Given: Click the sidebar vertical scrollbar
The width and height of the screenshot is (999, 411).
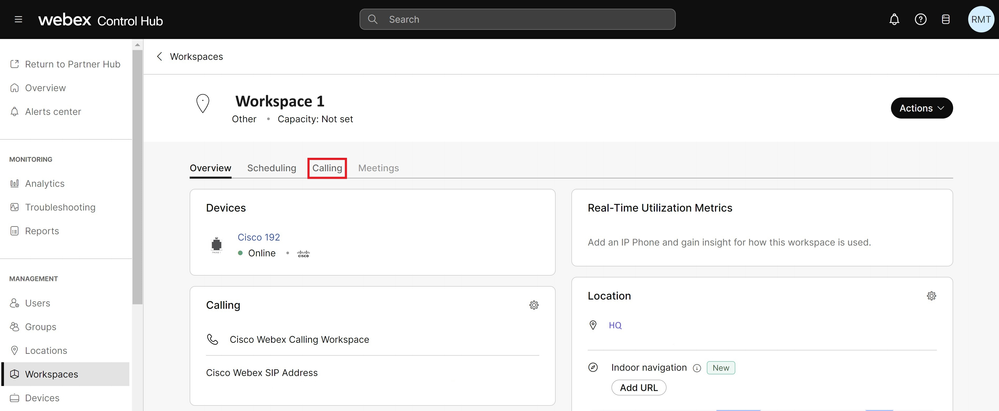Looking at the screenshot, I should click(137, 175).
